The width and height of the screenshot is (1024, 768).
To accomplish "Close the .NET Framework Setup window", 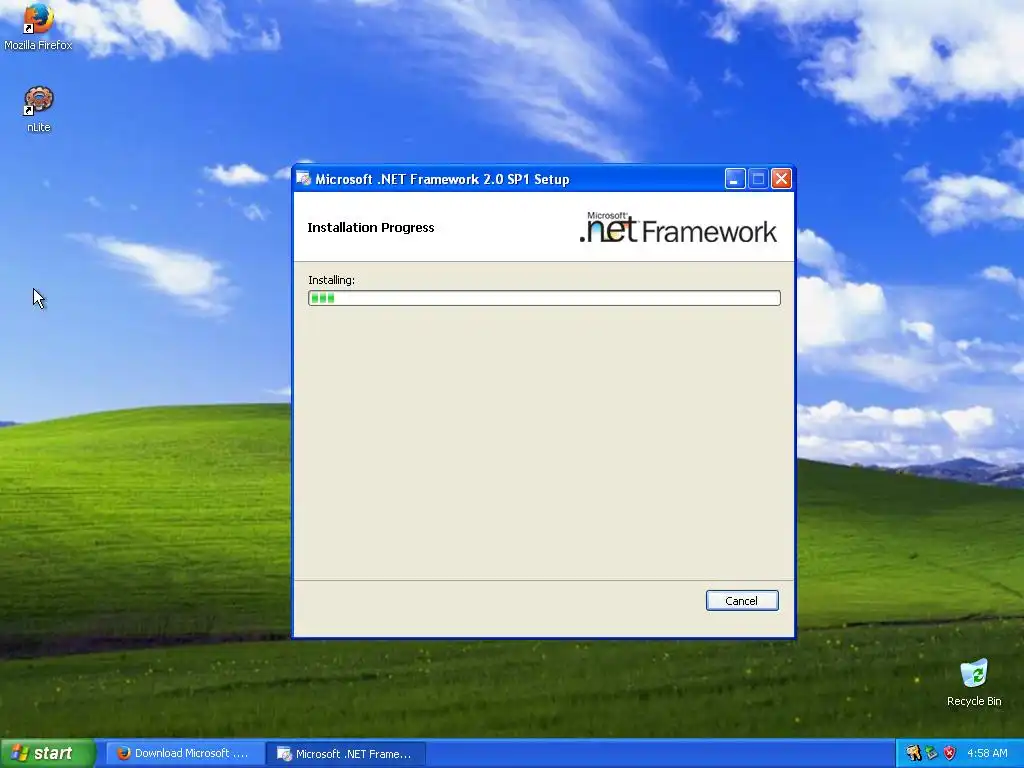I will pos(782,179).
